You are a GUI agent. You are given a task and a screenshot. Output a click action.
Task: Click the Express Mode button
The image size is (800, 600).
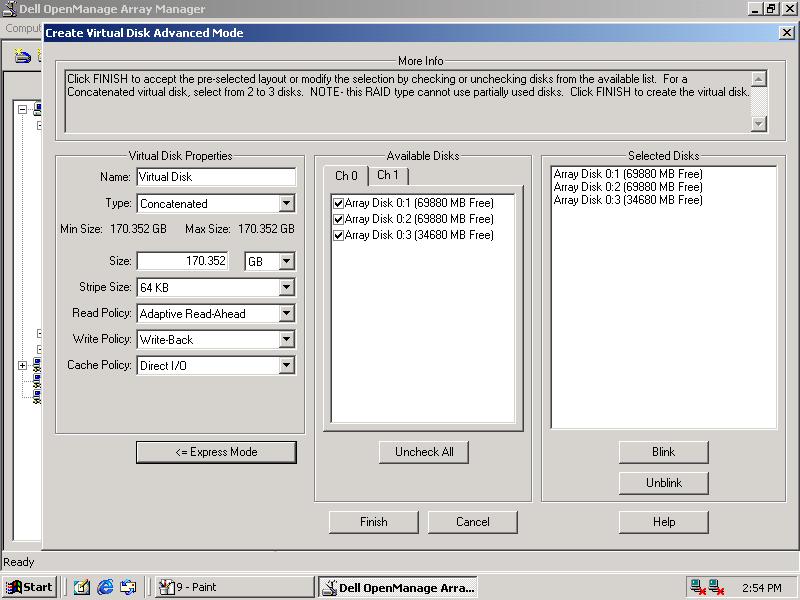pos(216,452)
